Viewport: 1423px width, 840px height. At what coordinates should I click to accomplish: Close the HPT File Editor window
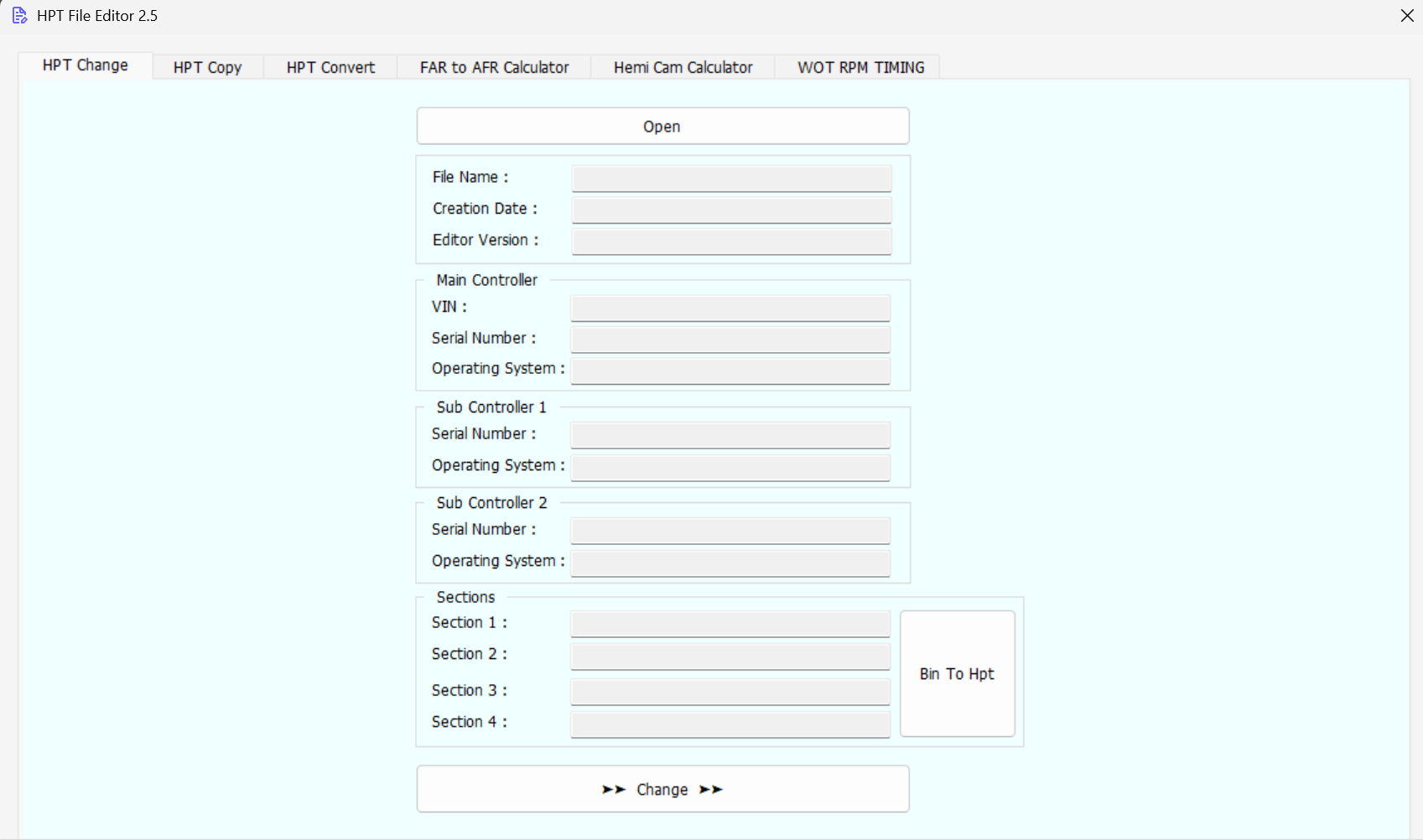tap(1405, 15)
